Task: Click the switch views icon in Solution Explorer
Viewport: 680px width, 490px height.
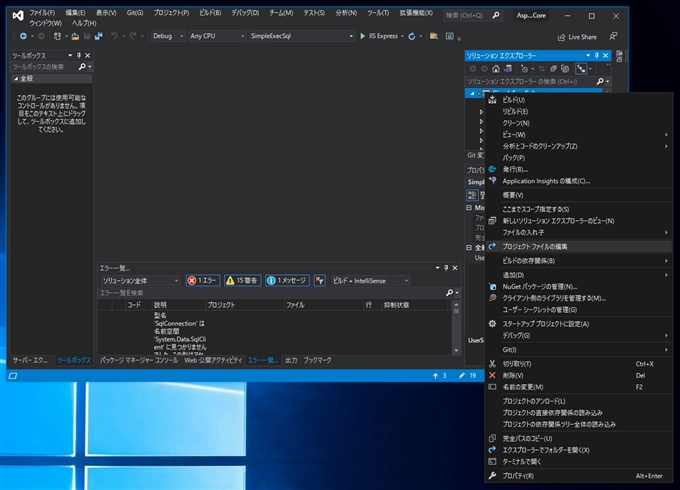Action: coord(508,69)
